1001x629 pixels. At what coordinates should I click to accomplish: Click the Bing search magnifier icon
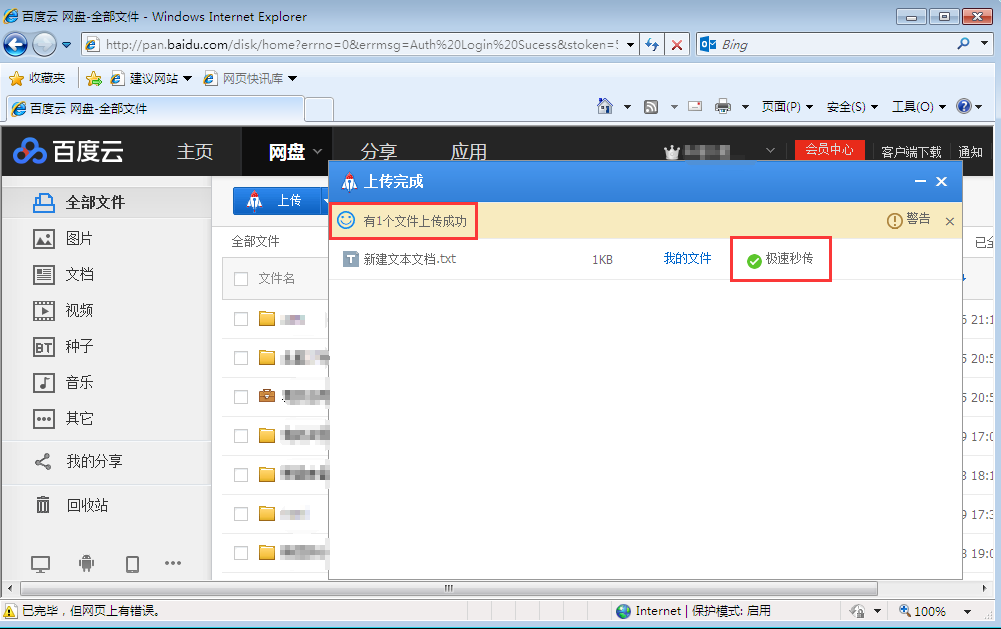point(963,44)
